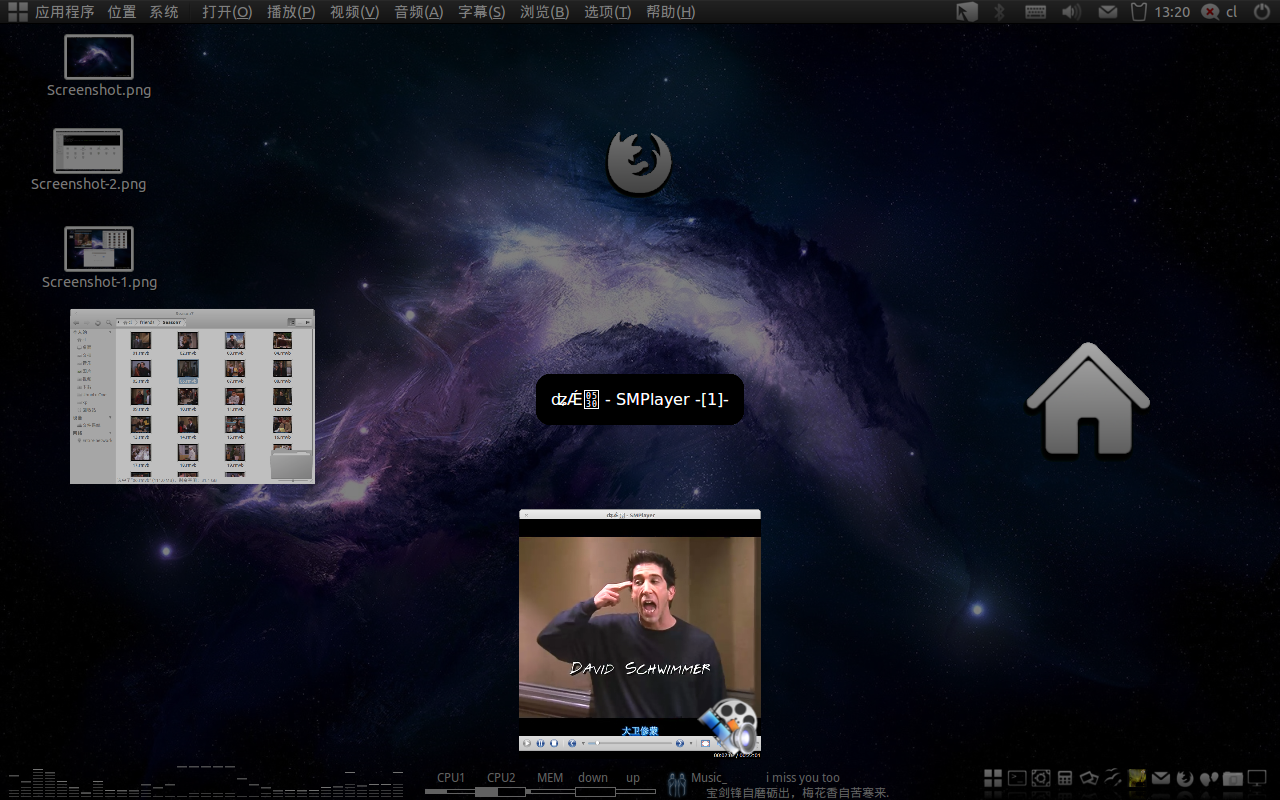
Task: Open the 浏览(B) browse menu
Action: pos(545,12)
